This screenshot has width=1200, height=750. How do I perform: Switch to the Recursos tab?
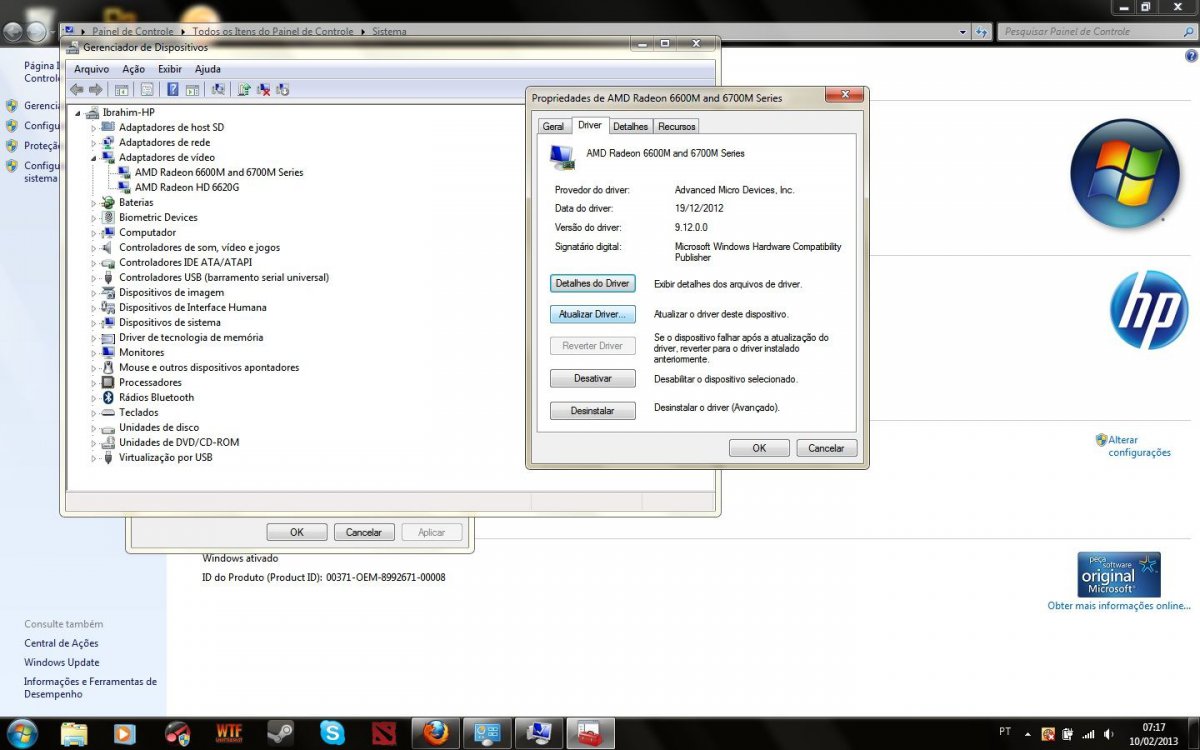pos(677,127)
